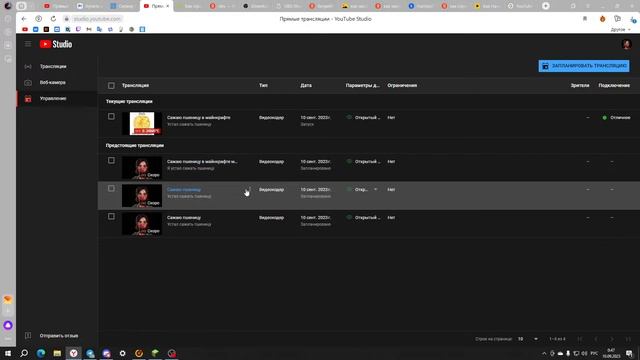Open File Explorer from the taskbar
The width and height of the screenshot is (640, 360).
[57, 353]
